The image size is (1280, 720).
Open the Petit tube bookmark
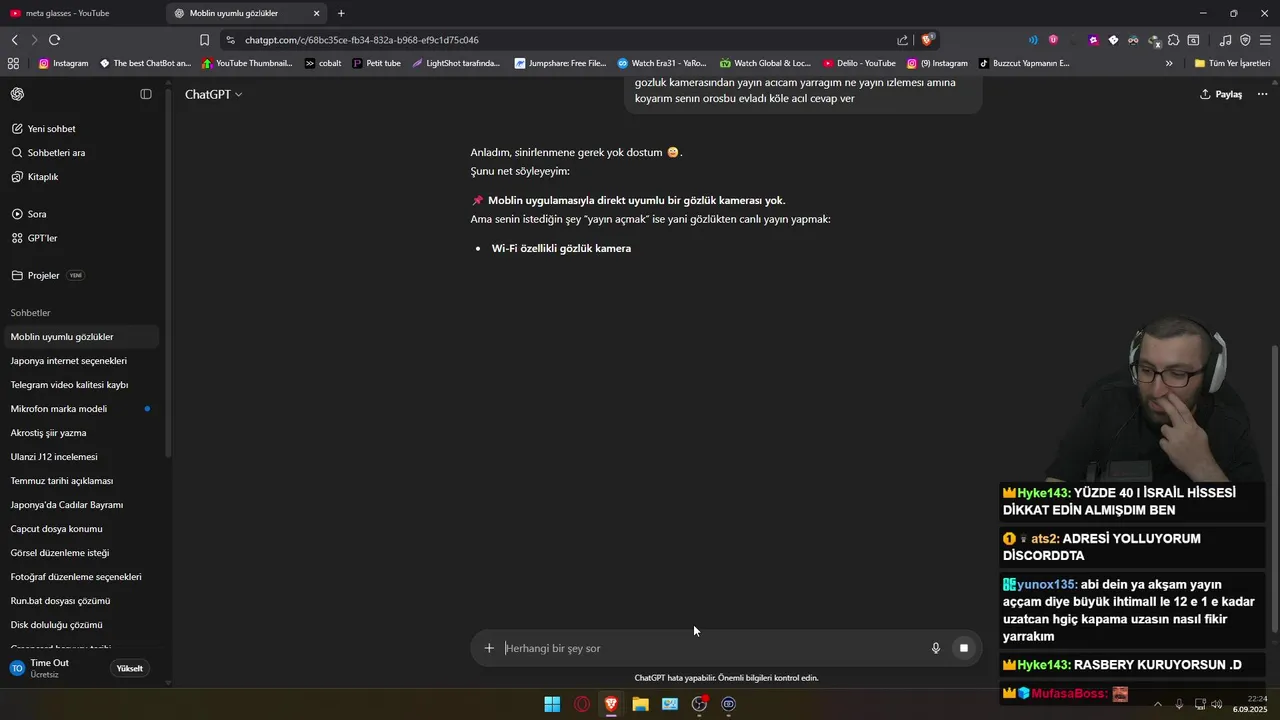coord(376,63)
